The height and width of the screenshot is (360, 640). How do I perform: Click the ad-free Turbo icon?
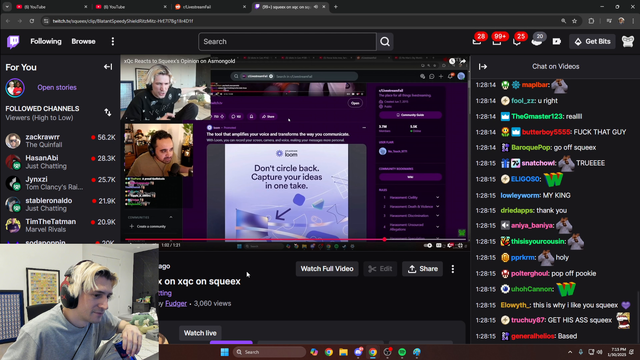pyautogui.click(x=557, y=42)
